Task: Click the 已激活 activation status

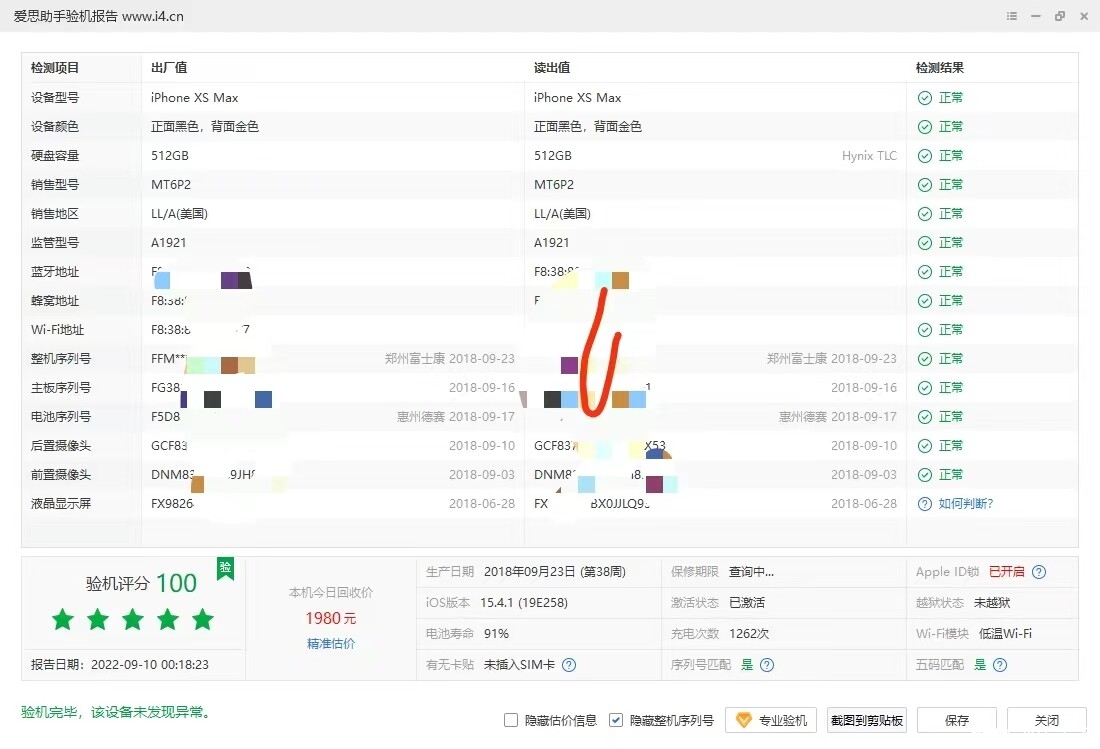Action: click(x=746, y=602)
